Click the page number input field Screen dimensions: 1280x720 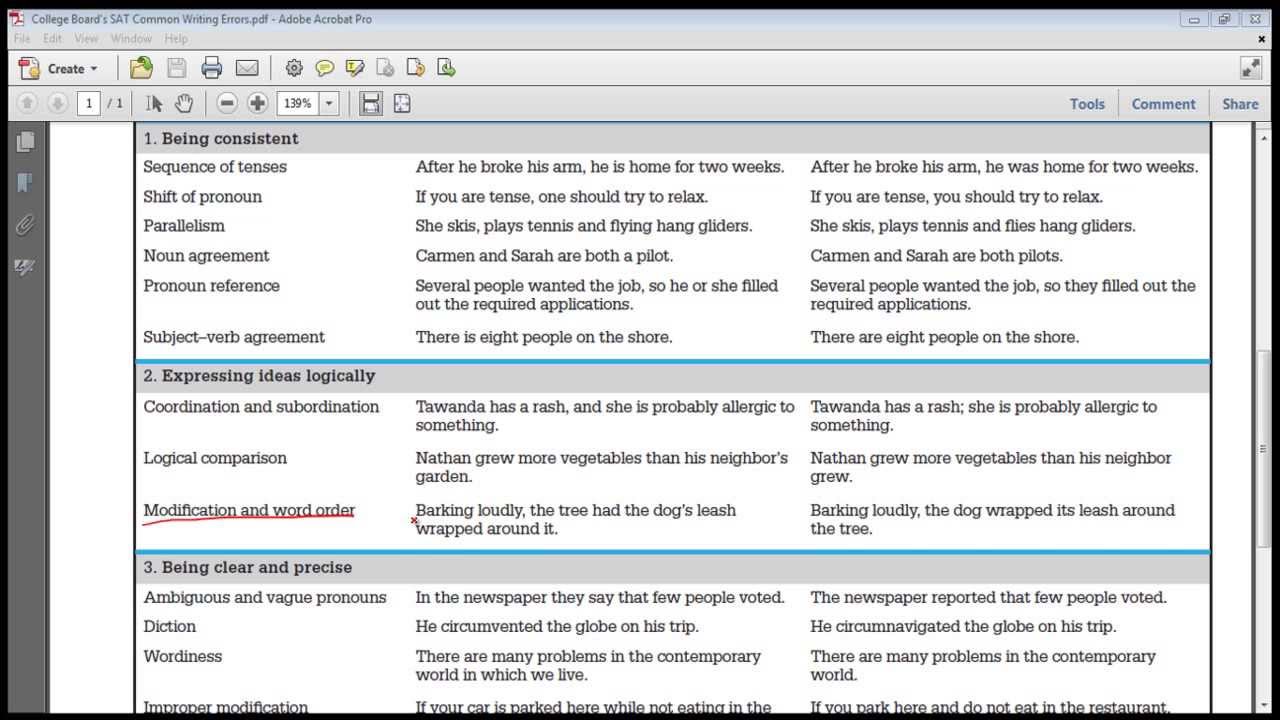pyautogui.click(x=89, y=103)
